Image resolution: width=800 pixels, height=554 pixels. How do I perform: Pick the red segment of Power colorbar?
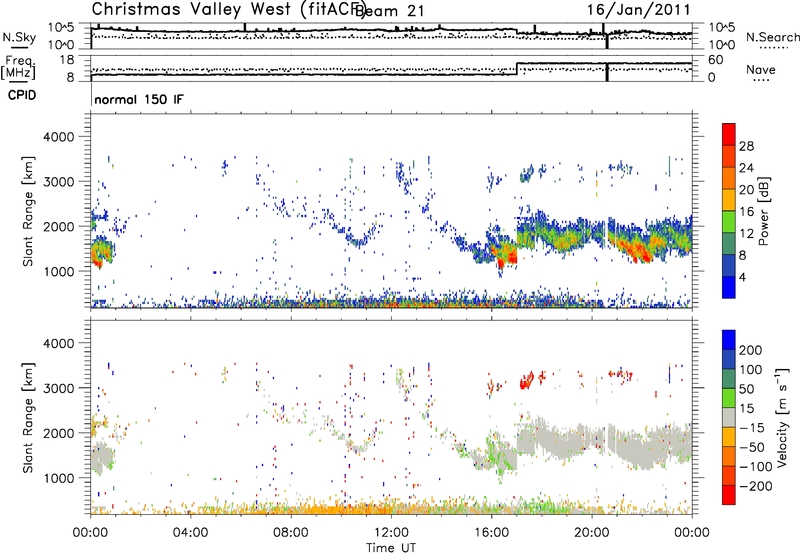pyautogui.click(x=729, y=134)
